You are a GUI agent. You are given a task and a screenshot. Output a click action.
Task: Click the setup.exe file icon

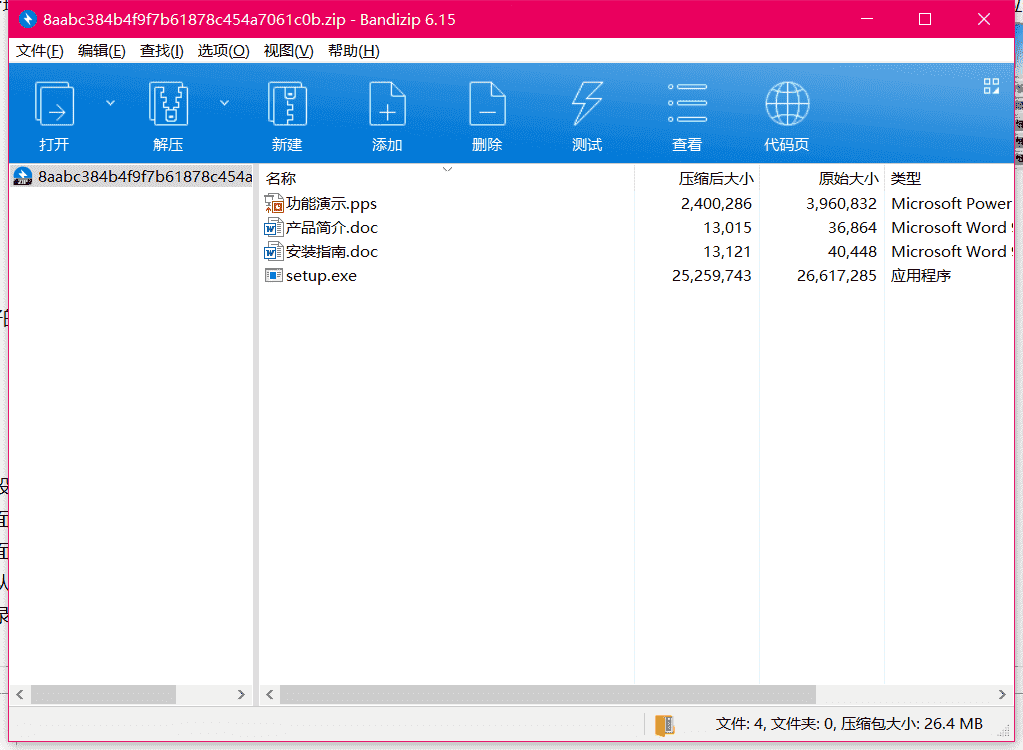click(273, 276)
